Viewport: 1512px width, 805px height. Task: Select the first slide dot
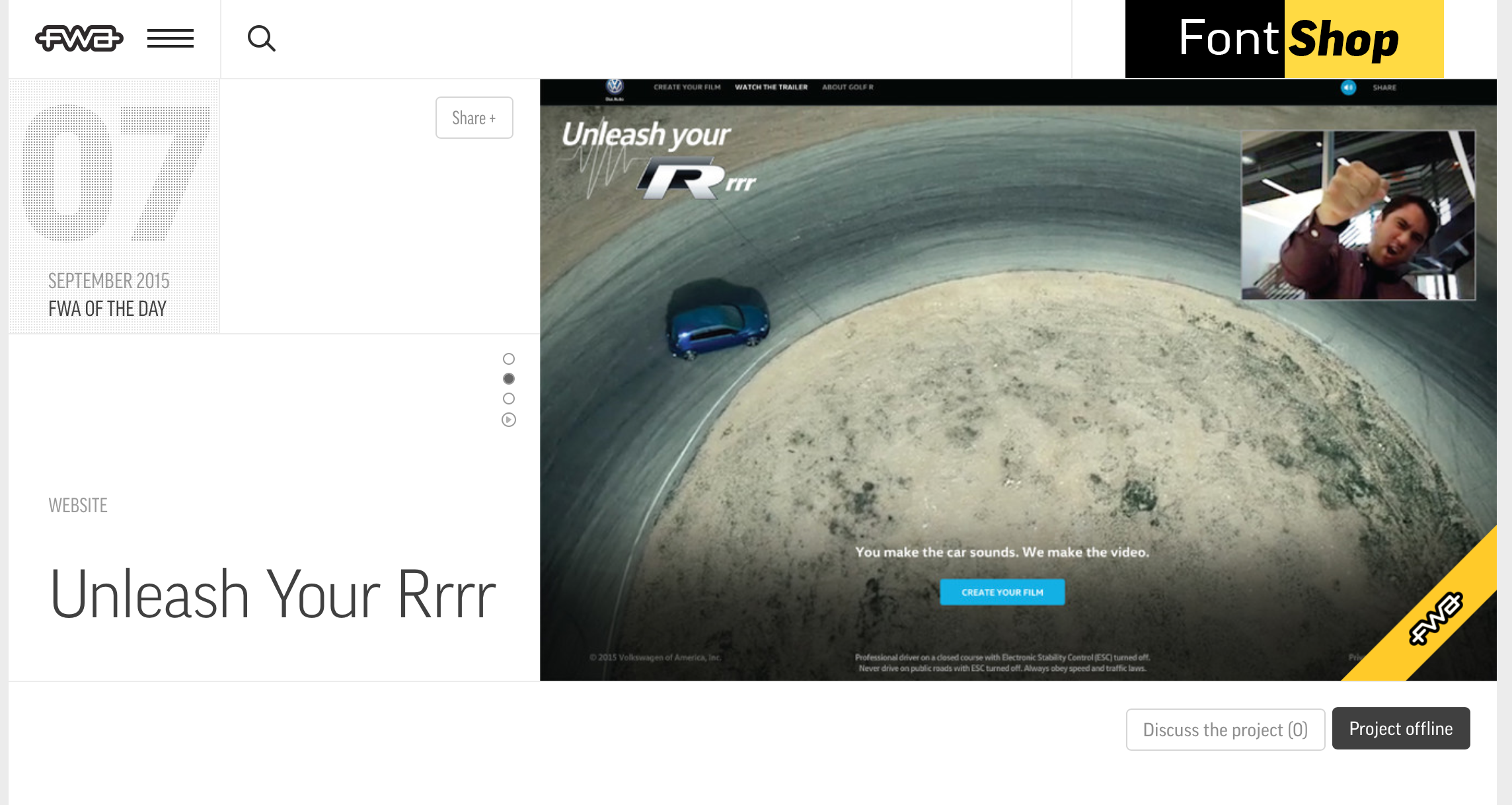509,359
